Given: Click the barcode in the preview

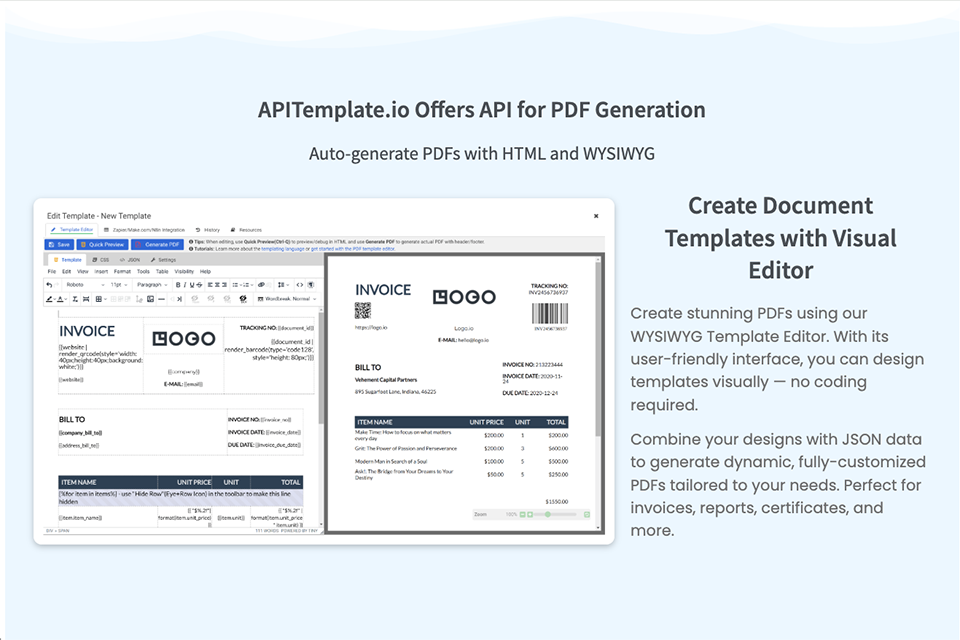Looking at the screenshot, I should pos(550,314).
